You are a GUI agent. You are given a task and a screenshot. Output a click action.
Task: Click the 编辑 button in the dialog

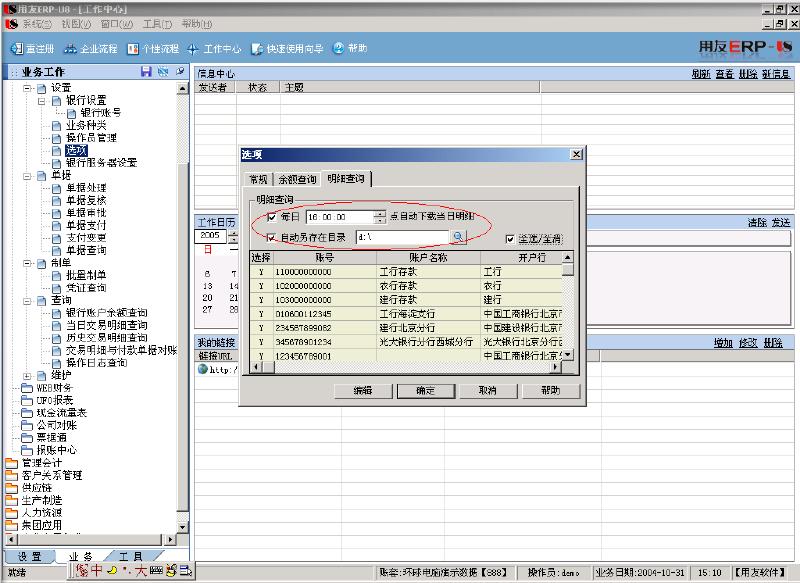click(363, 391)
